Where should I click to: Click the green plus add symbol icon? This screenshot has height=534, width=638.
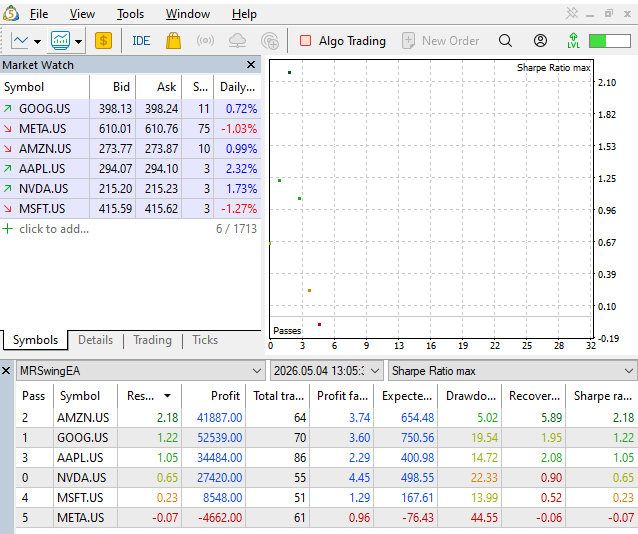[x=7, y=228]
